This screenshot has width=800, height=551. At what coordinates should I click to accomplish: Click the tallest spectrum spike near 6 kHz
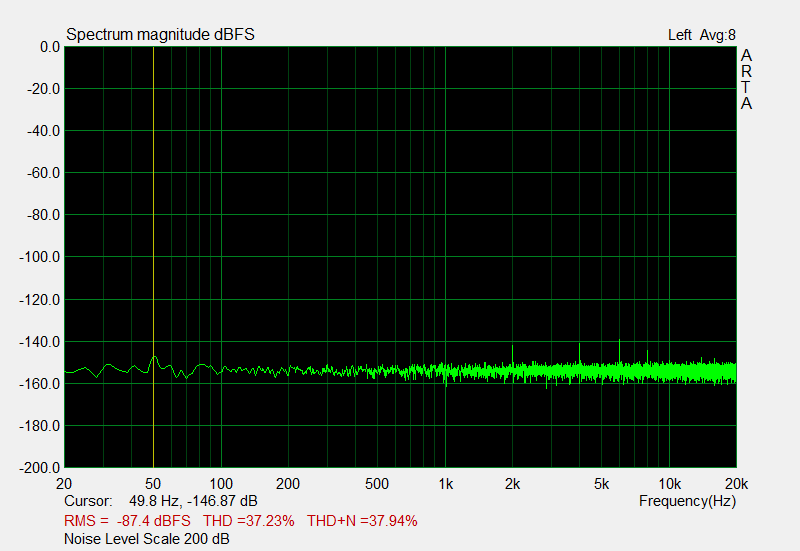pyautogui.click(x=619, y=351)
